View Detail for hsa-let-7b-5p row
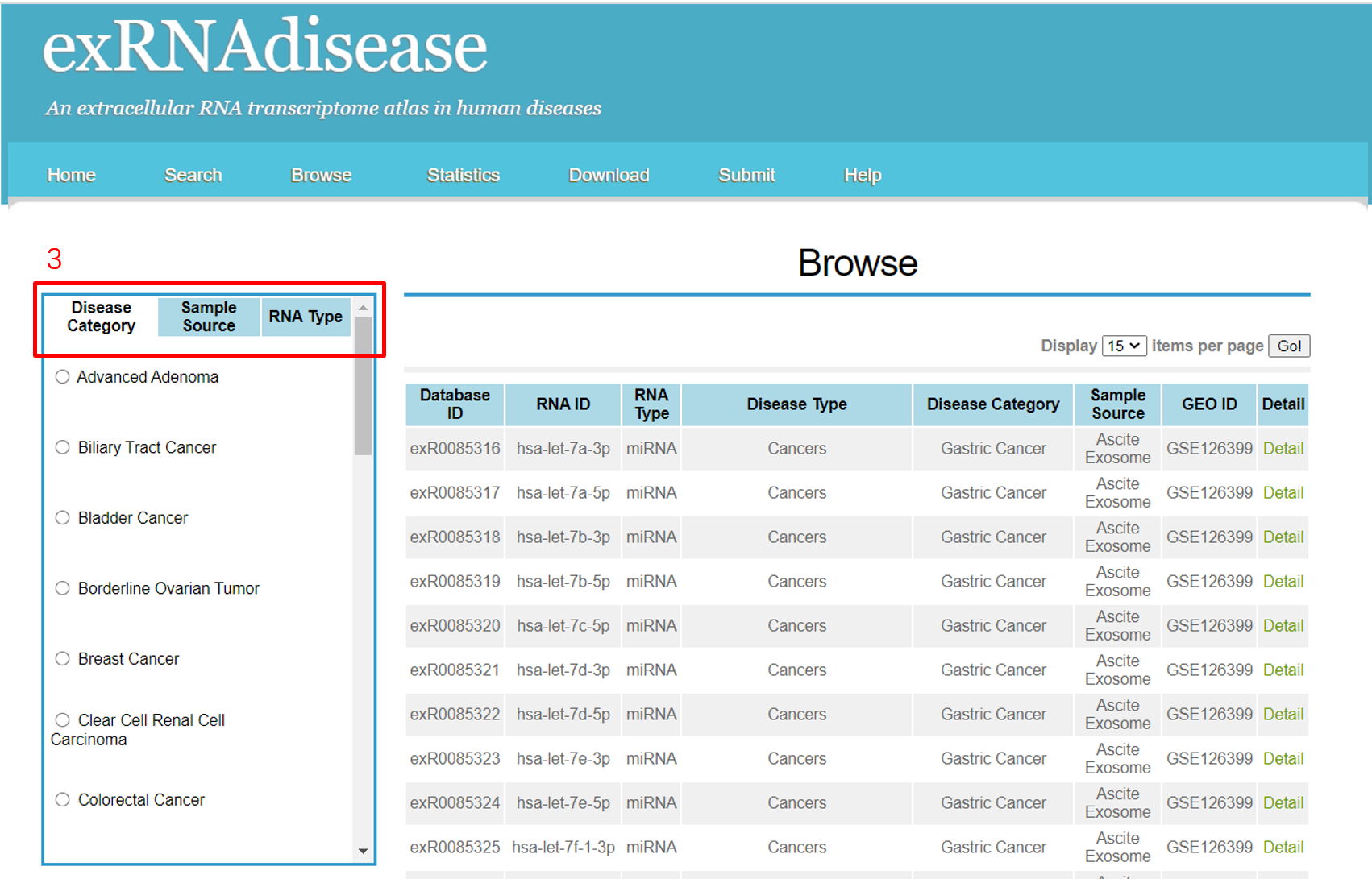 click(1283, 582)
